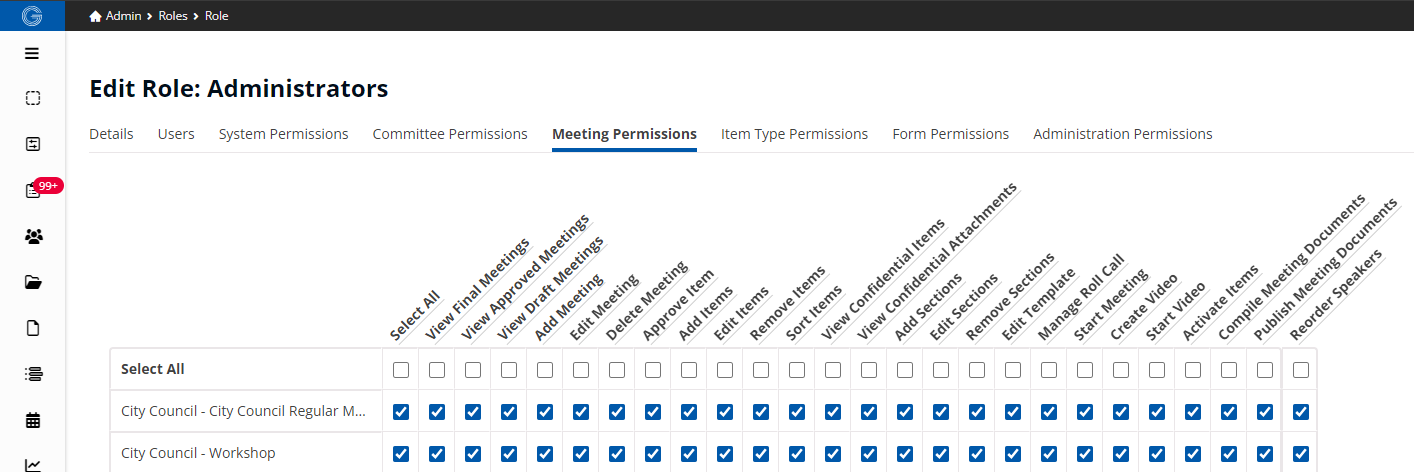The image size is (1414, 472).
Task: Open the document icon with 99+ badge
Action: 33,191
